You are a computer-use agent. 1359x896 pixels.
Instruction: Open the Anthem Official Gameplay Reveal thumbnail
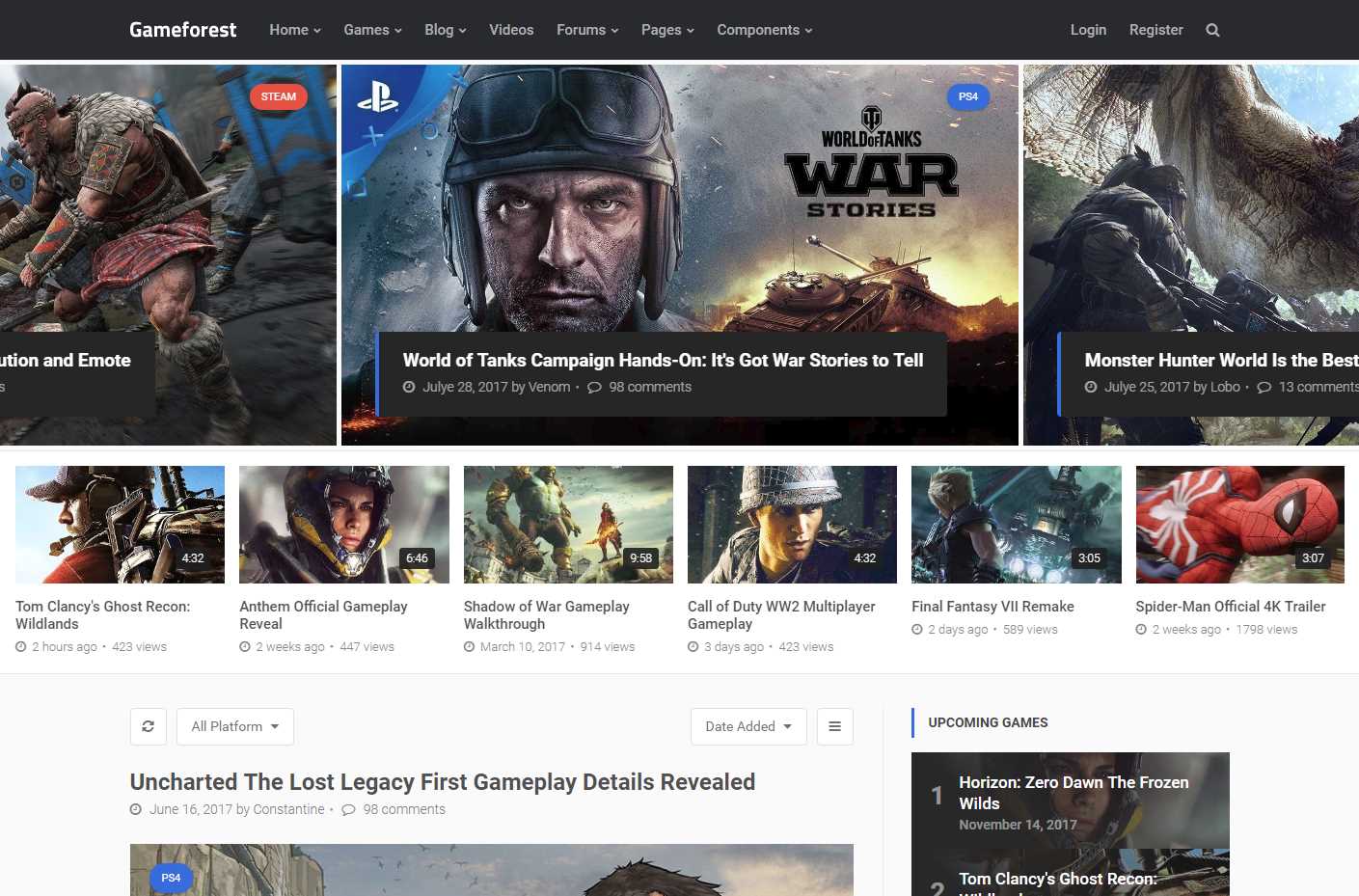343,525
